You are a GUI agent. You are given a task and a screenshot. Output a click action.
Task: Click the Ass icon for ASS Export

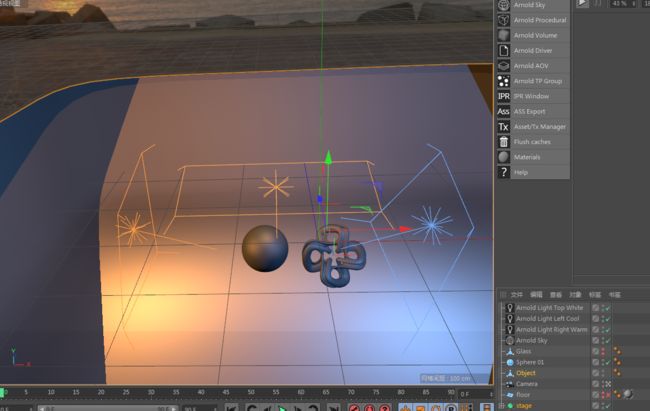503,112
